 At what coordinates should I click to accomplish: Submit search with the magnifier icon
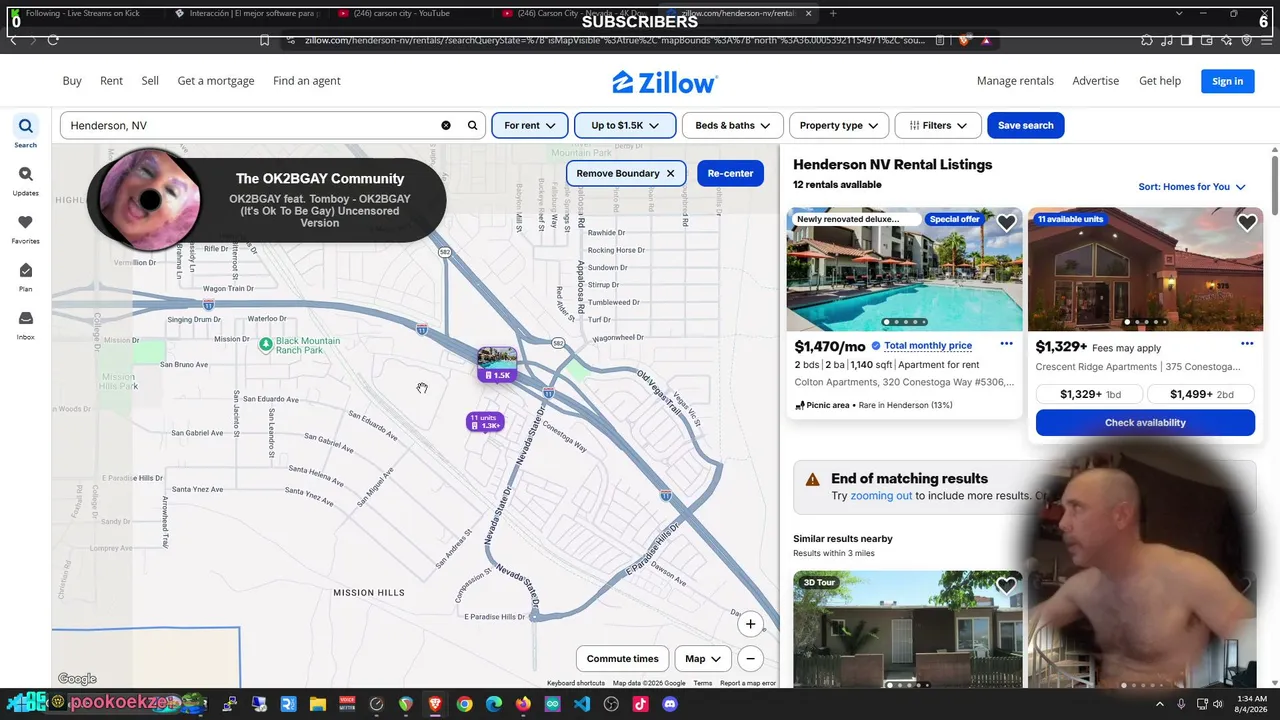[x=473, y=125]
